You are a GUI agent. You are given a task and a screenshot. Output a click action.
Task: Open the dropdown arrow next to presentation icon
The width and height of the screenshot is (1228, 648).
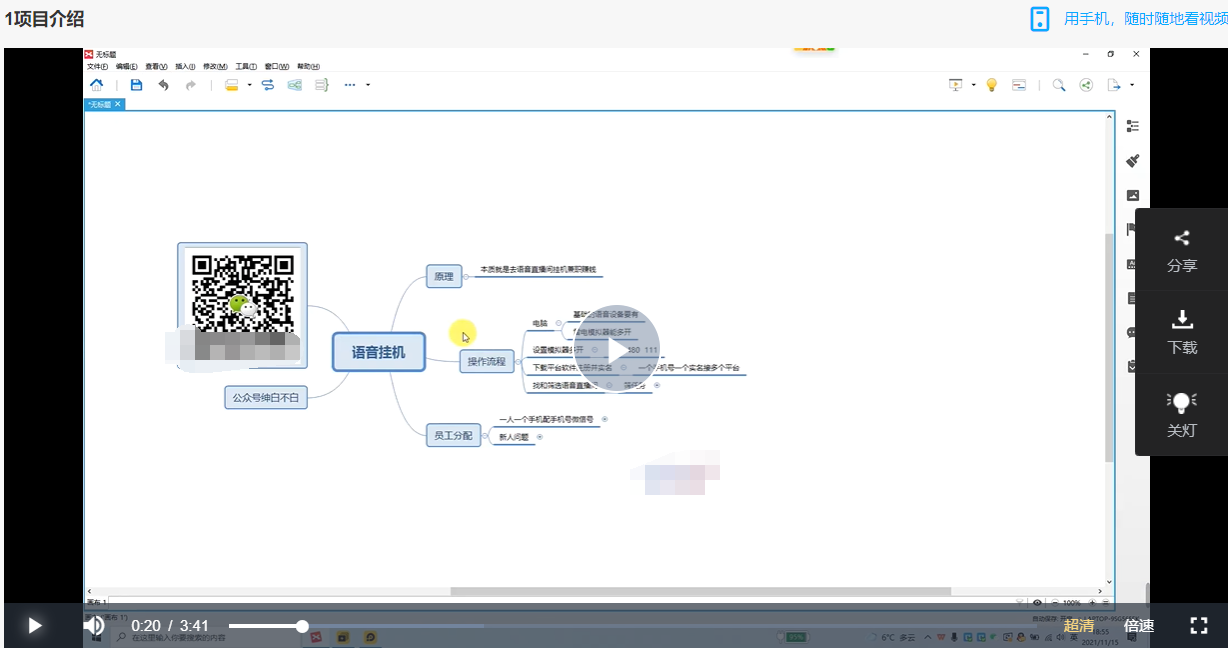click(x=973, y=85)
